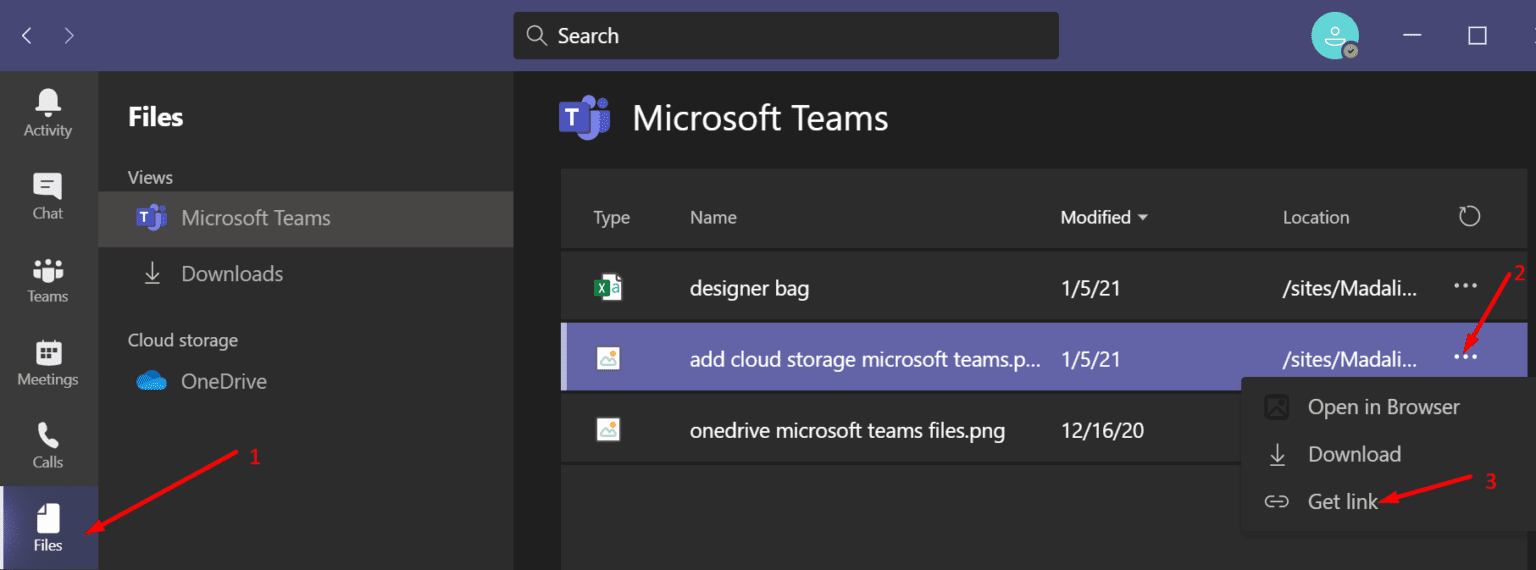Viewport: 1536px width, 570px height.
Task: Click image icon of add cloud storage file
Action: coord(608,358)
